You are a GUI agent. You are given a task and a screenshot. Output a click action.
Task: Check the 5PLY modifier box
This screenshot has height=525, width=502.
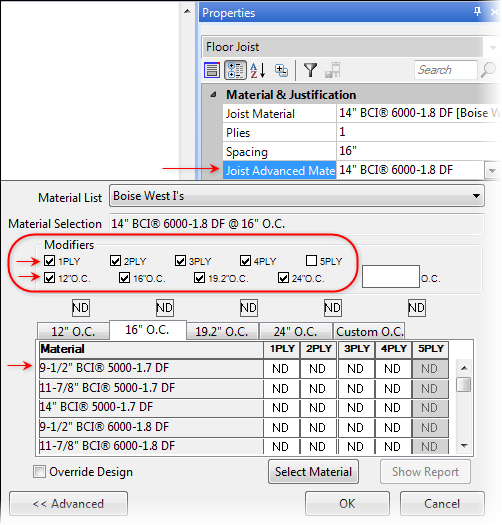pos(311,260)
